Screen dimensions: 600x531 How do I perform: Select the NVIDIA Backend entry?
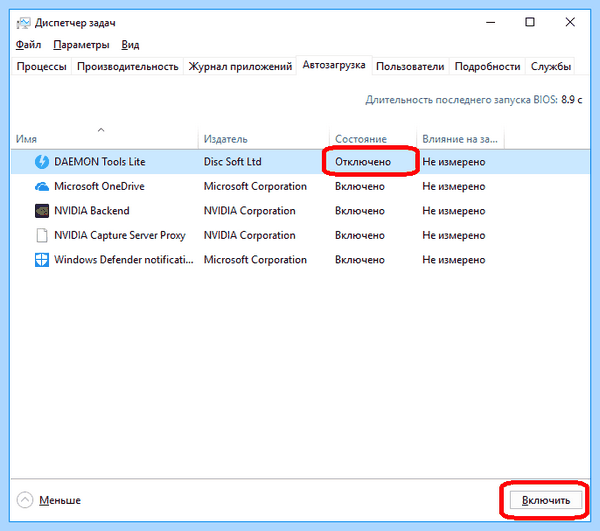pyautogui.click(x=92, y=211)
